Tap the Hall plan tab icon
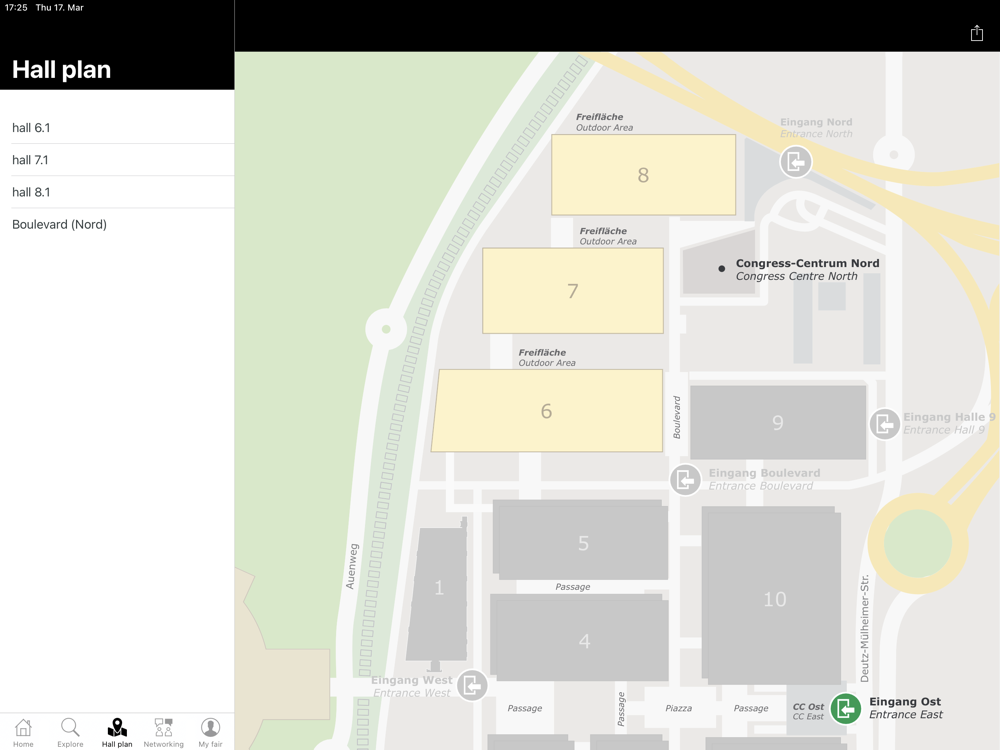 pyautogui.click(x=117, y=731)
